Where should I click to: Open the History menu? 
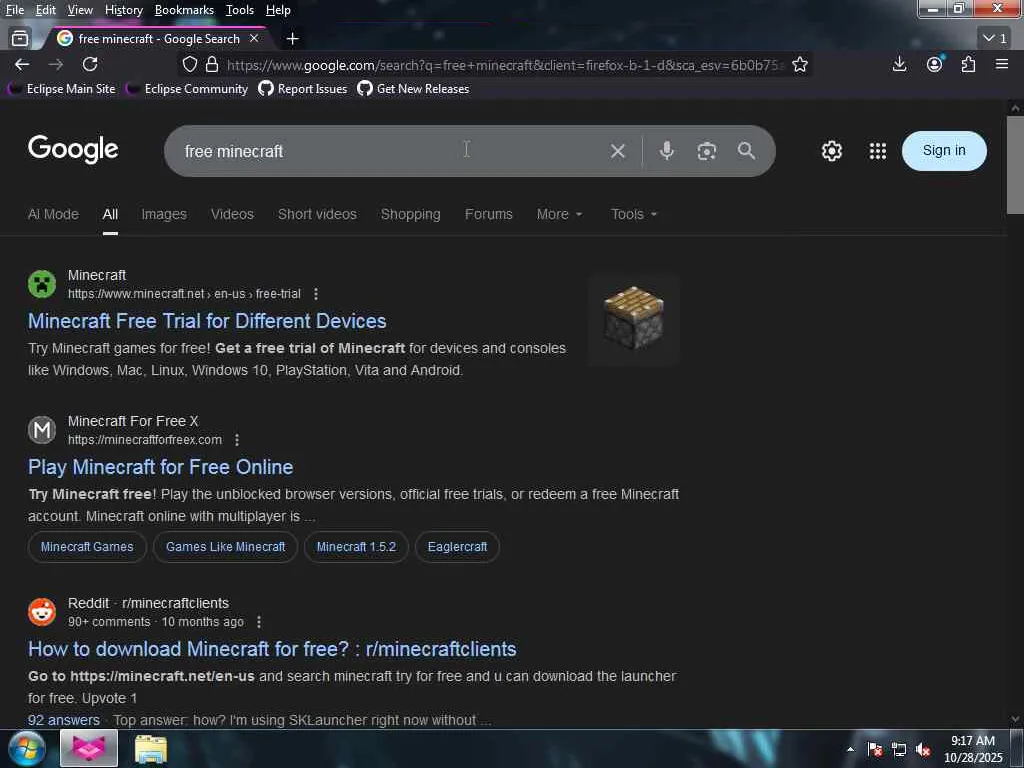[123, 10]
